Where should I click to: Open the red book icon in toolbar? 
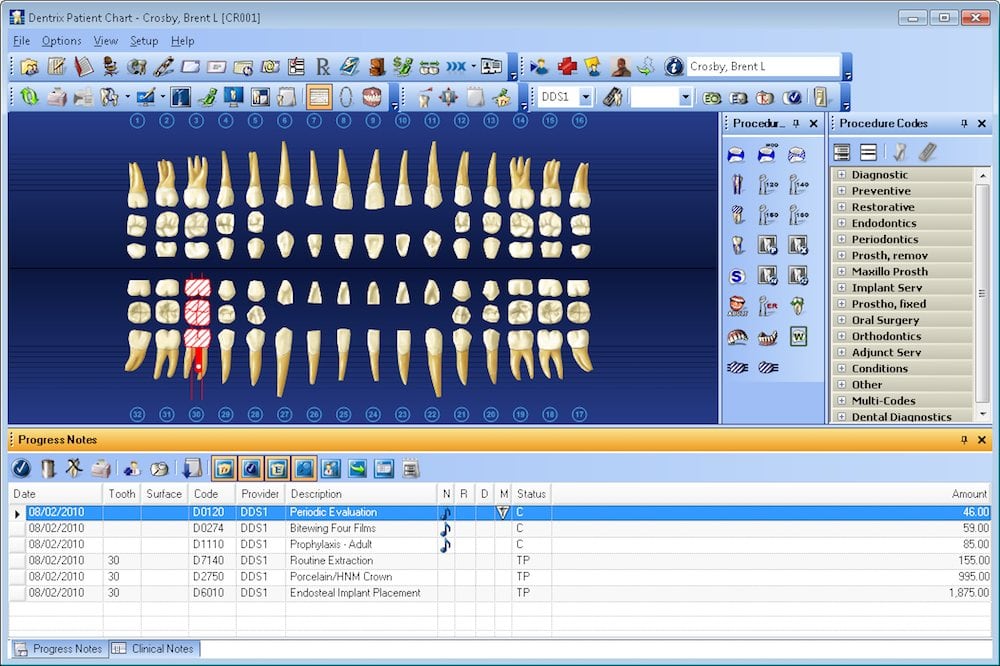(x=84, y=66)
